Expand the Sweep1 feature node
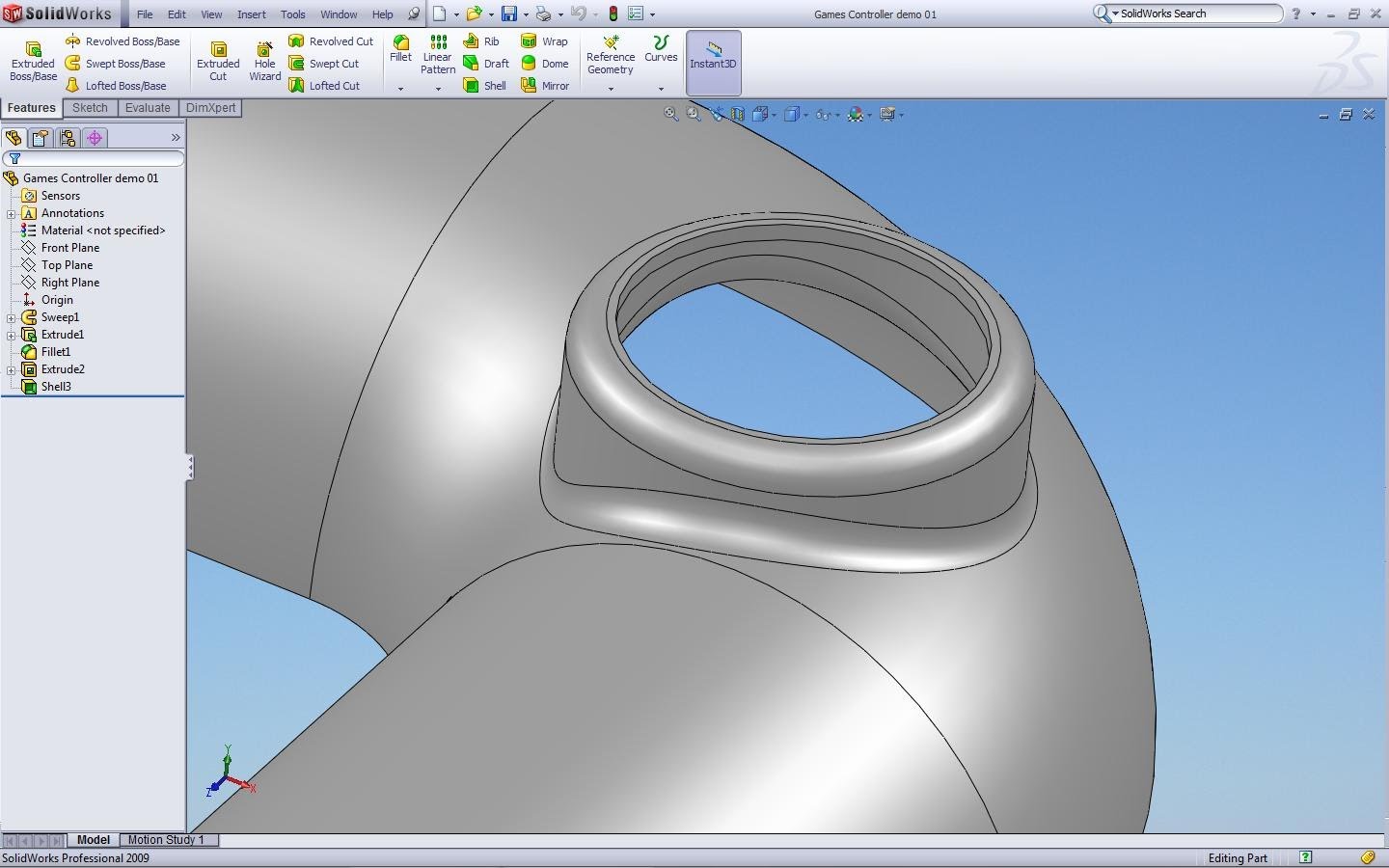This screenshot has width=1389, height=868. [x=12, y=317]
